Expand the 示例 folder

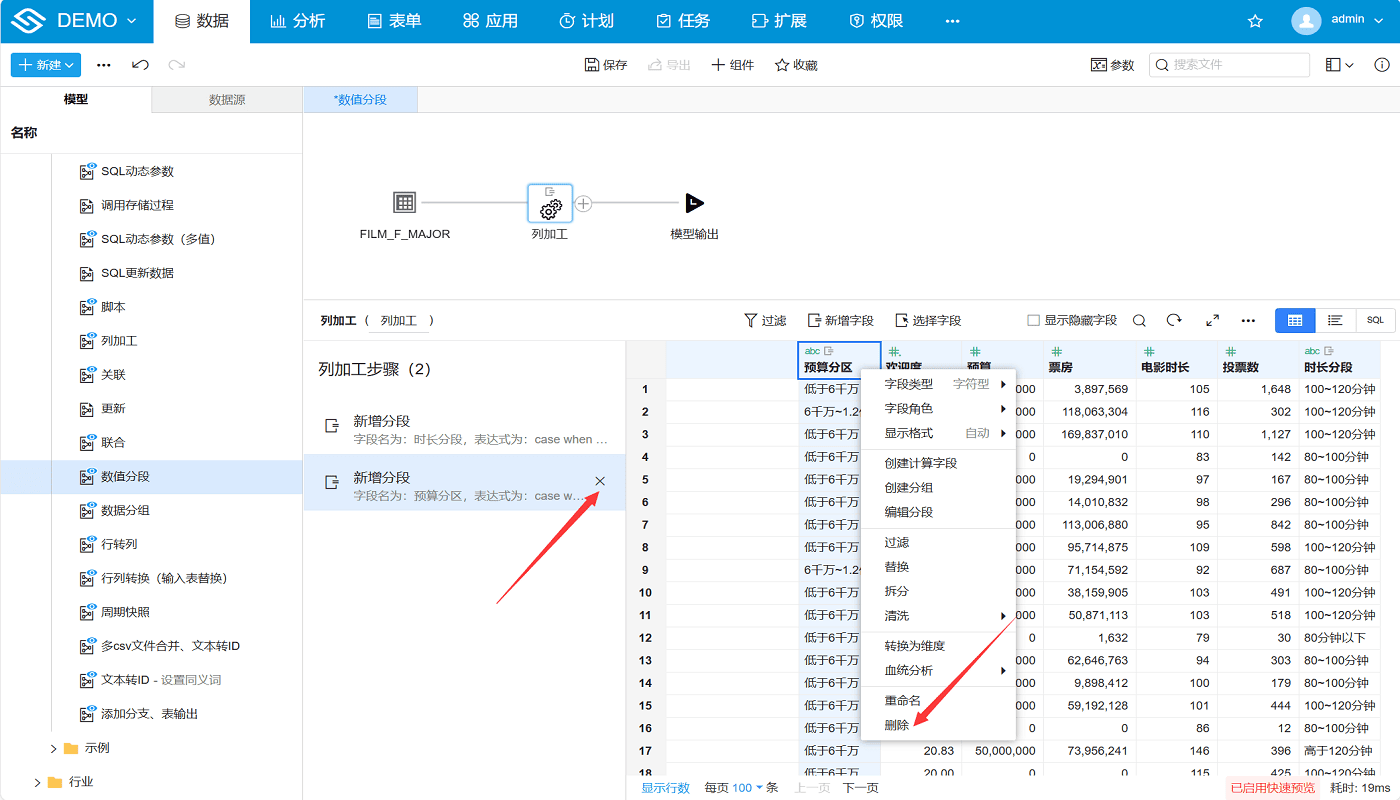(54, 748)
